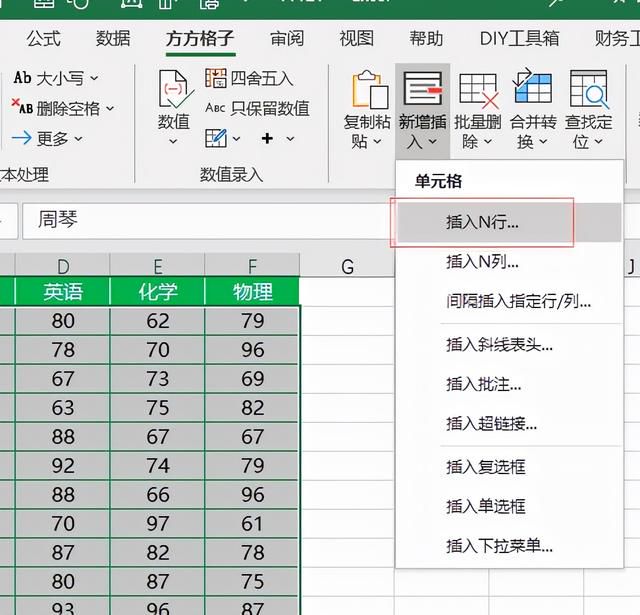
Task: Choose 插入斜线表头... menu item
Action: [509, 345]
